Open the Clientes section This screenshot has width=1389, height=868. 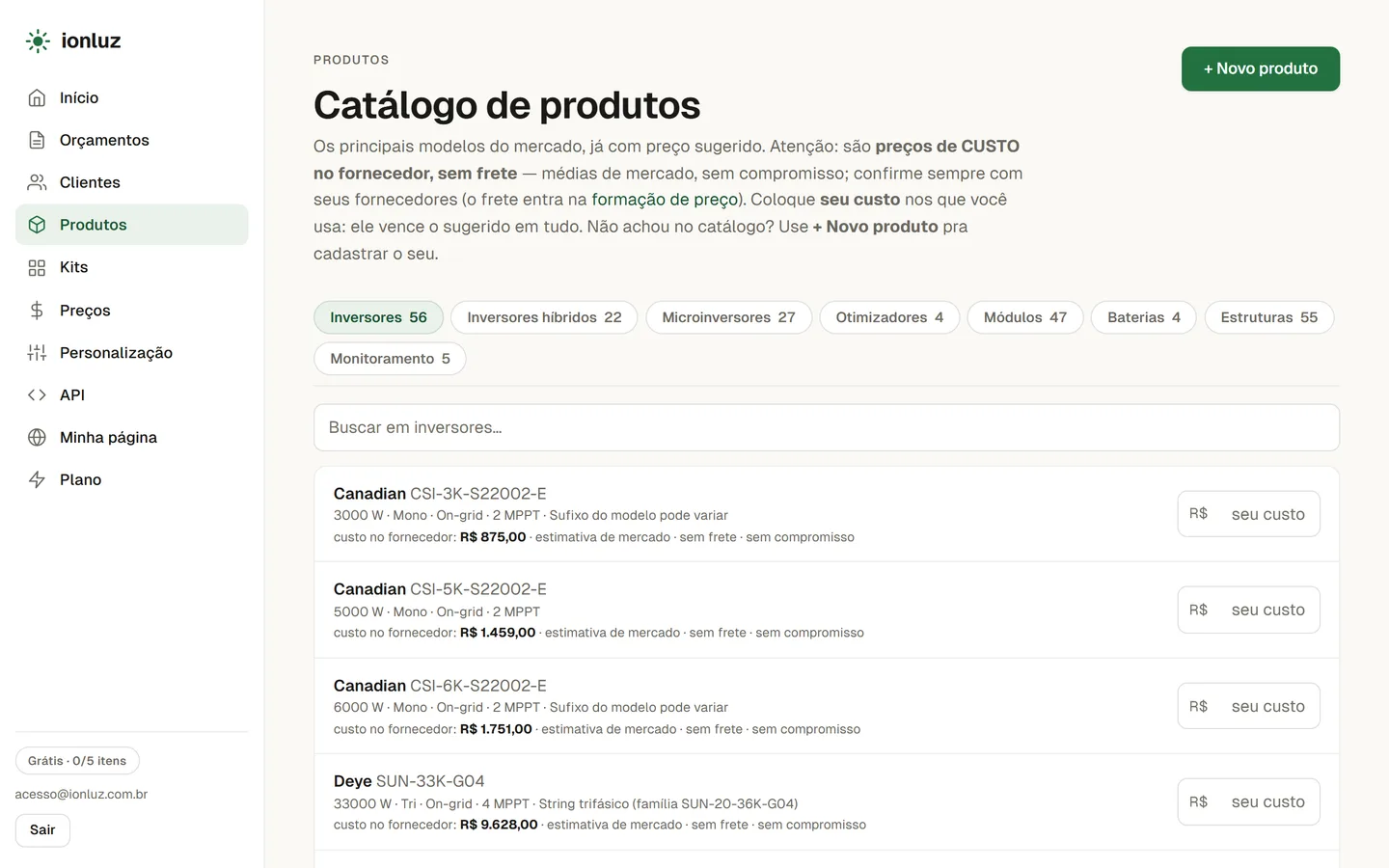[x=131, y=182]
